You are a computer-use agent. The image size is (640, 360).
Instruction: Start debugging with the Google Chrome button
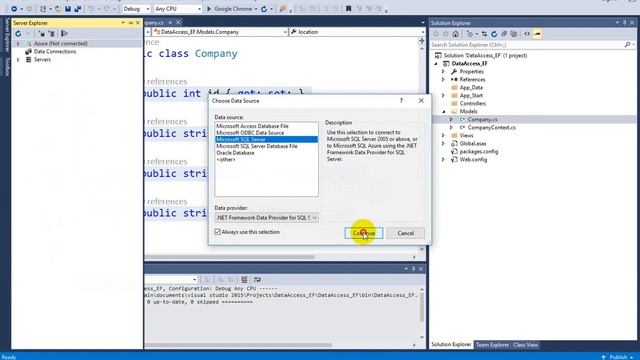[x=231, y=9]
